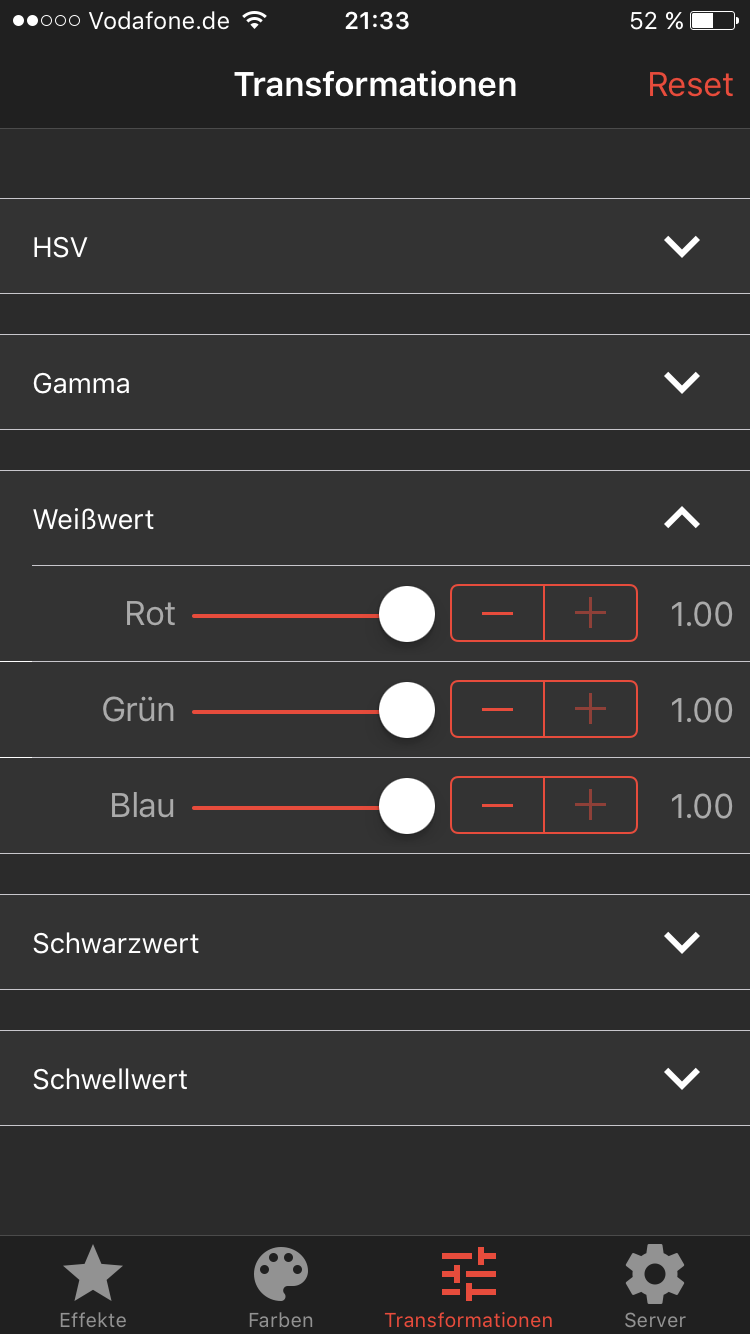Increase Blau value with plus button
This screenshot has width=750, height=1334.
click(591, 805)
